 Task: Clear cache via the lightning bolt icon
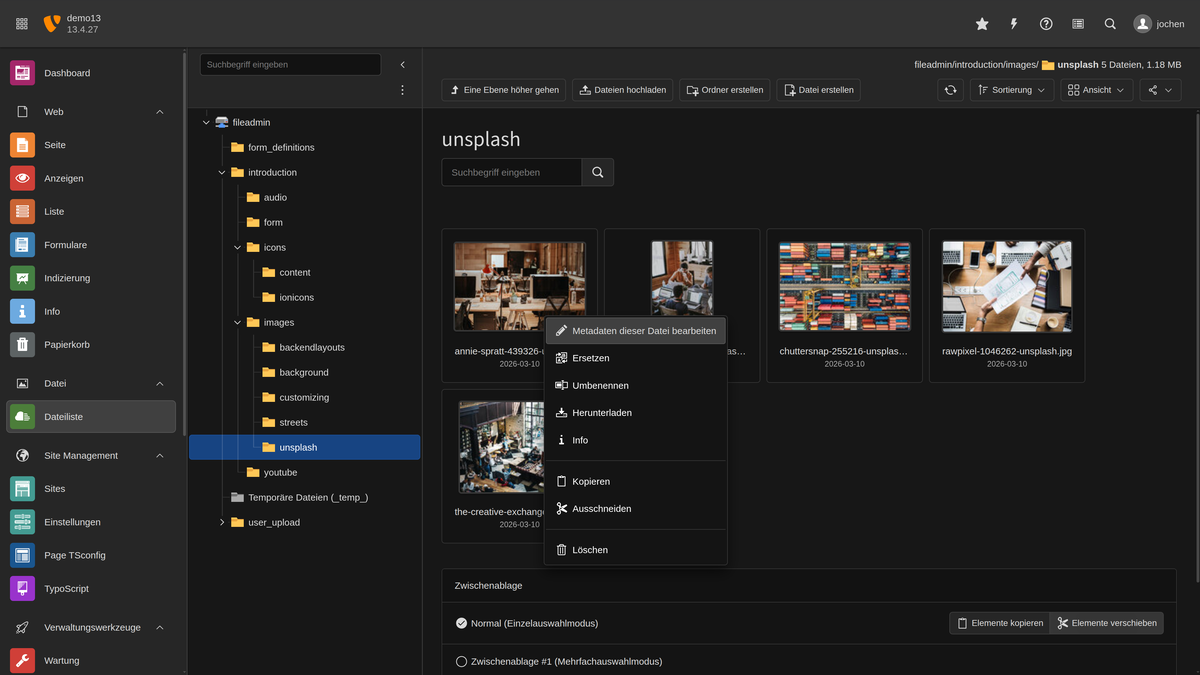(1013, 23)
